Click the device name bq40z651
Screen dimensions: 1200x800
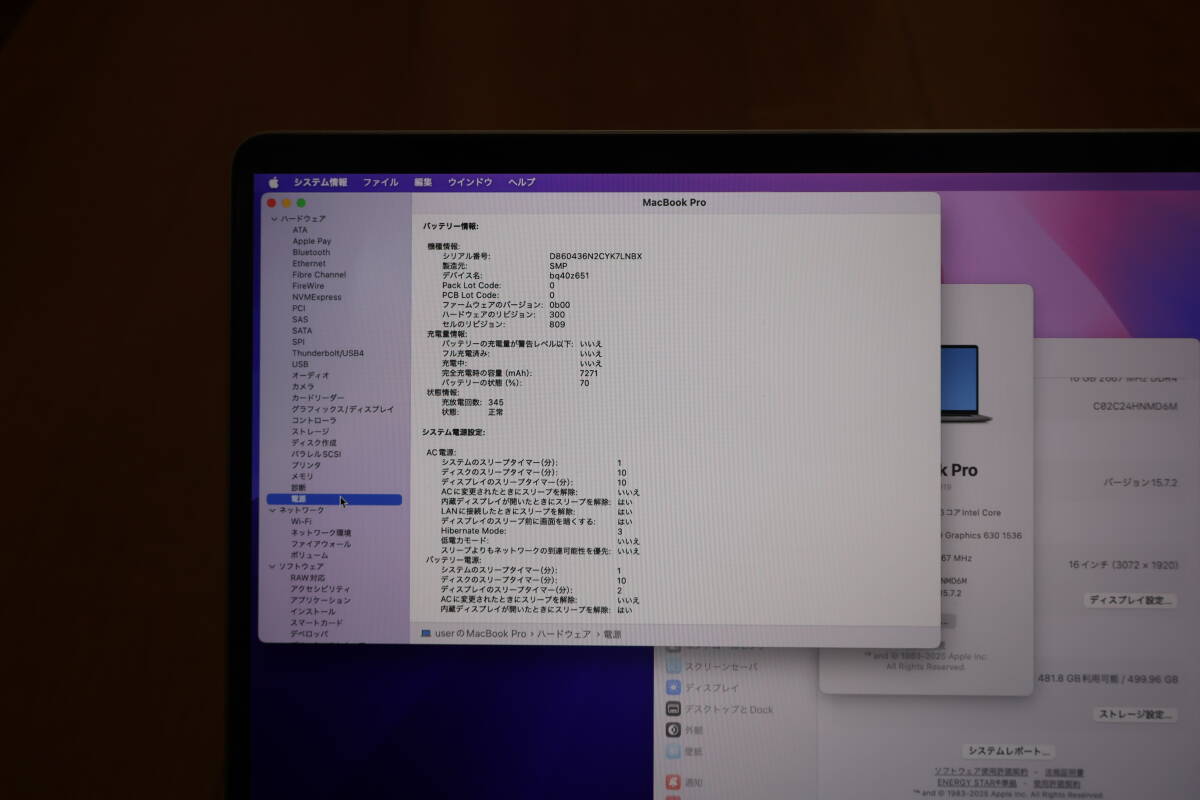pyautogui.click(x=570, y=275)
